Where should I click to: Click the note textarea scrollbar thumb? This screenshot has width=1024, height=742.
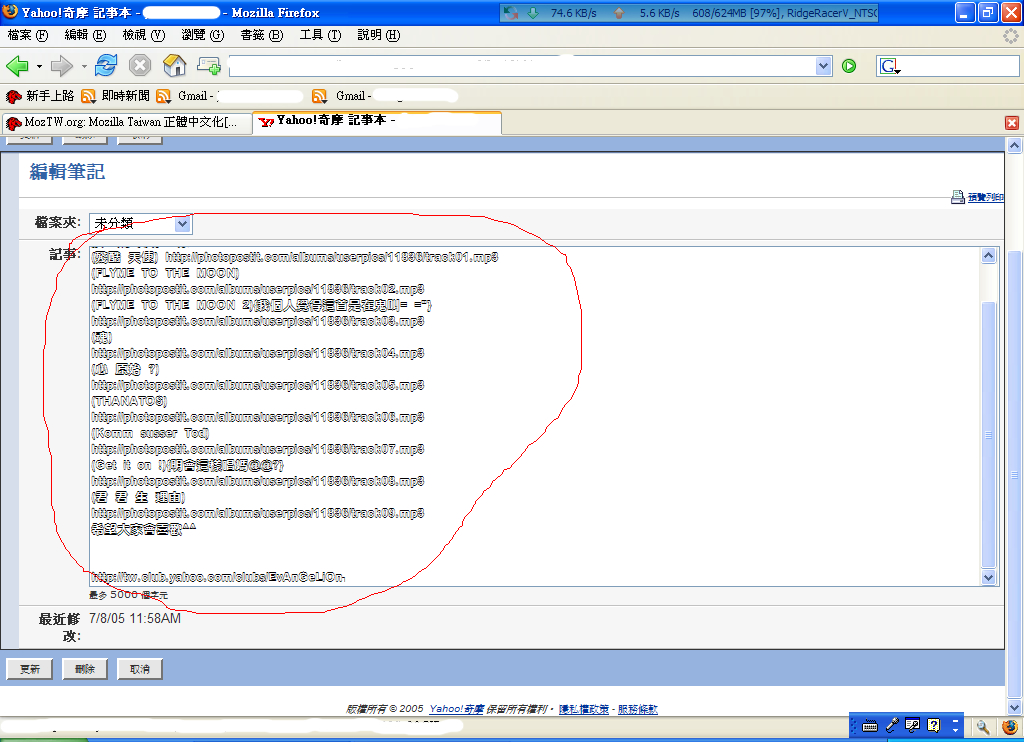click(x=988, y=434)
